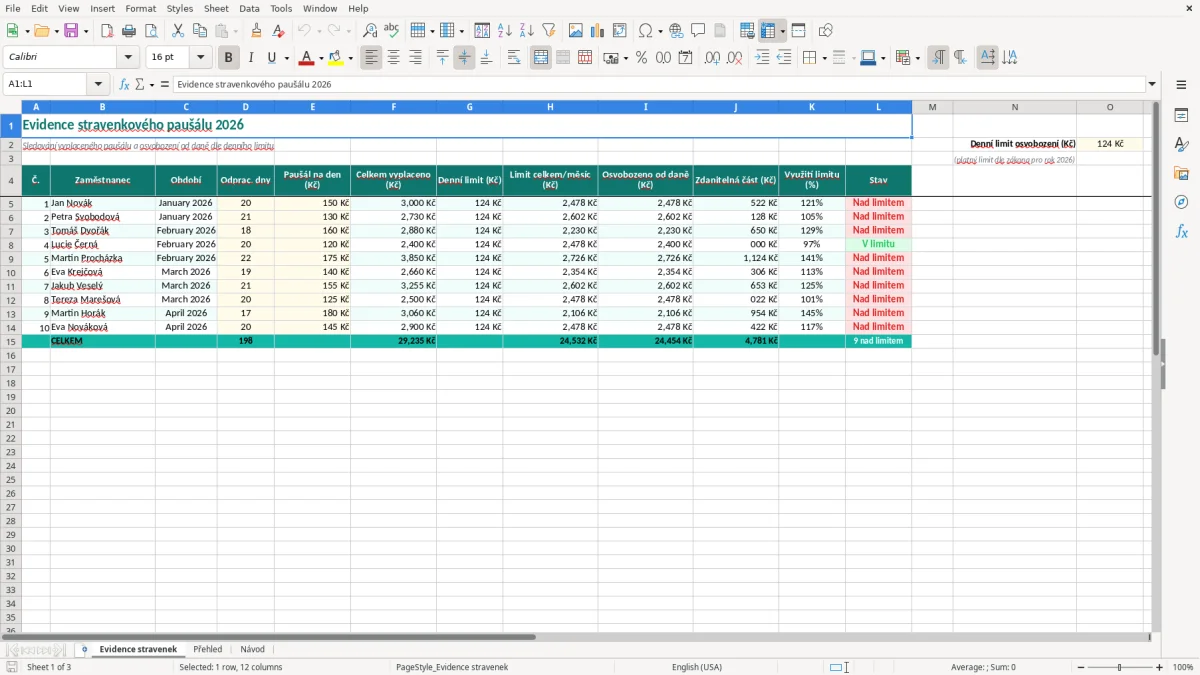Open the Format menu
Viewport: 1200px width, 675px height.
(141, 8)
